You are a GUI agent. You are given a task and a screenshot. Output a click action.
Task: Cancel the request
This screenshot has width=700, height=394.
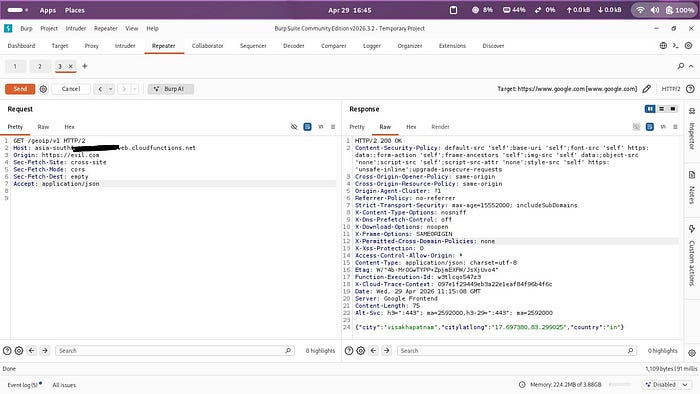click(x=71, y=89)
